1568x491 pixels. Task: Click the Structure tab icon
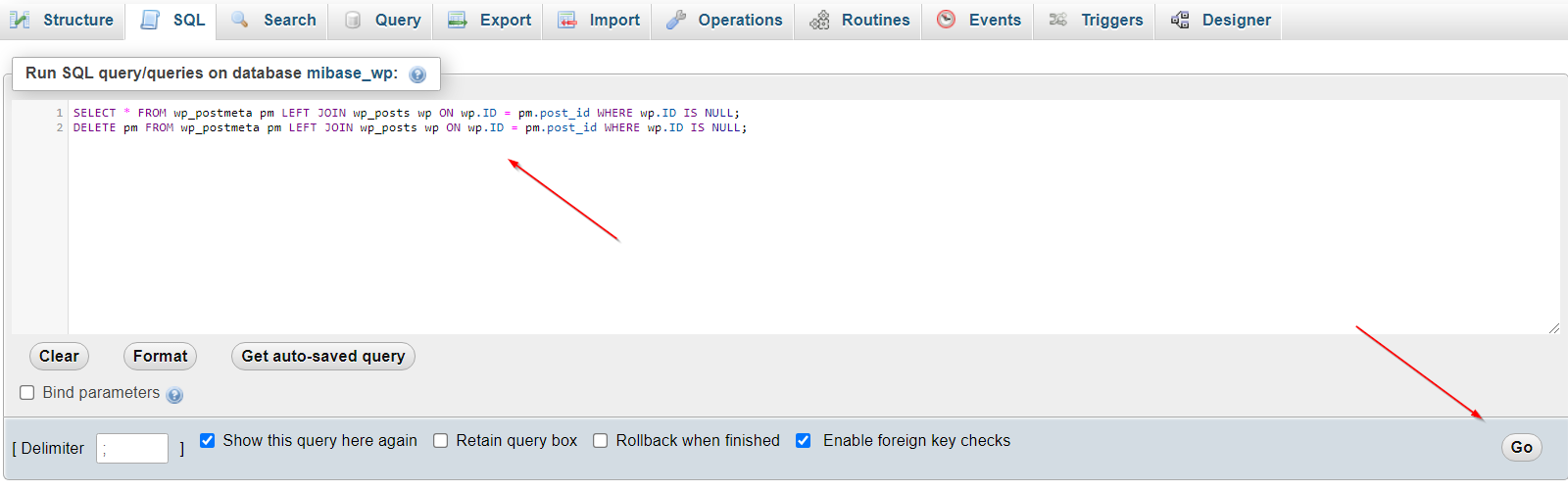pos(20,20)
